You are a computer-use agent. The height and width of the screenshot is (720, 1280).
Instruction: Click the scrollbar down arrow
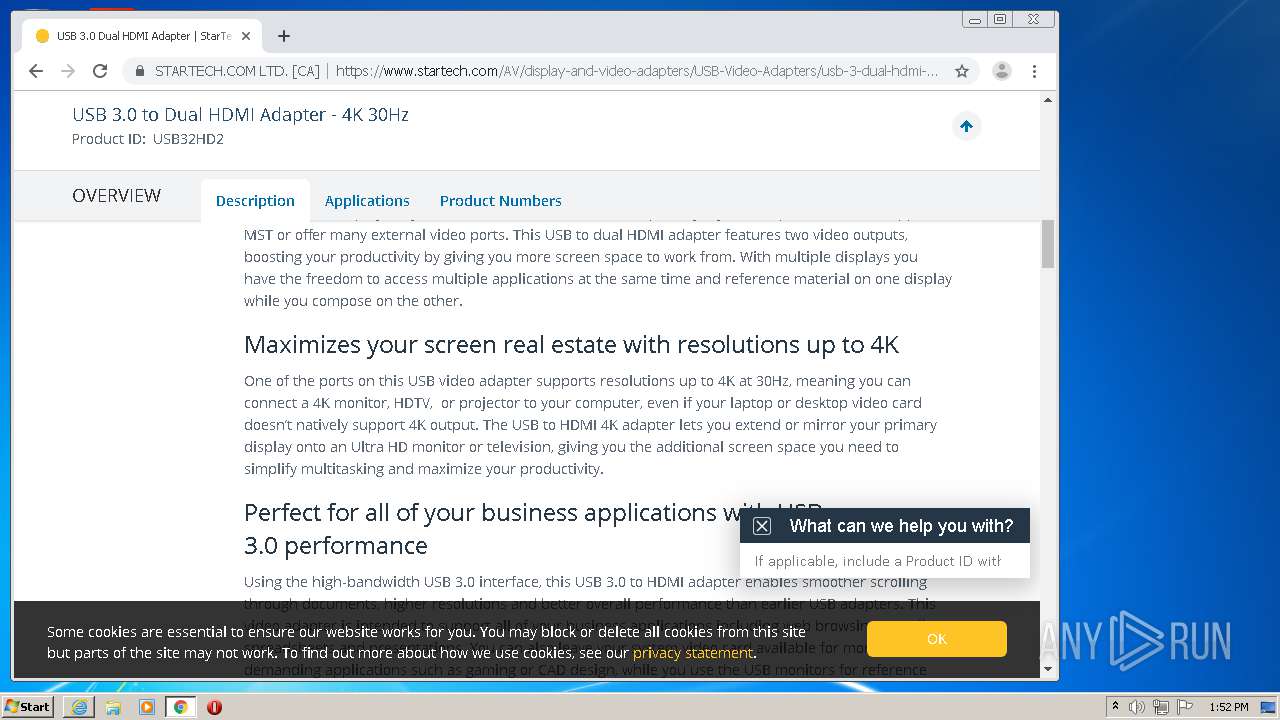pos(1048,669)
